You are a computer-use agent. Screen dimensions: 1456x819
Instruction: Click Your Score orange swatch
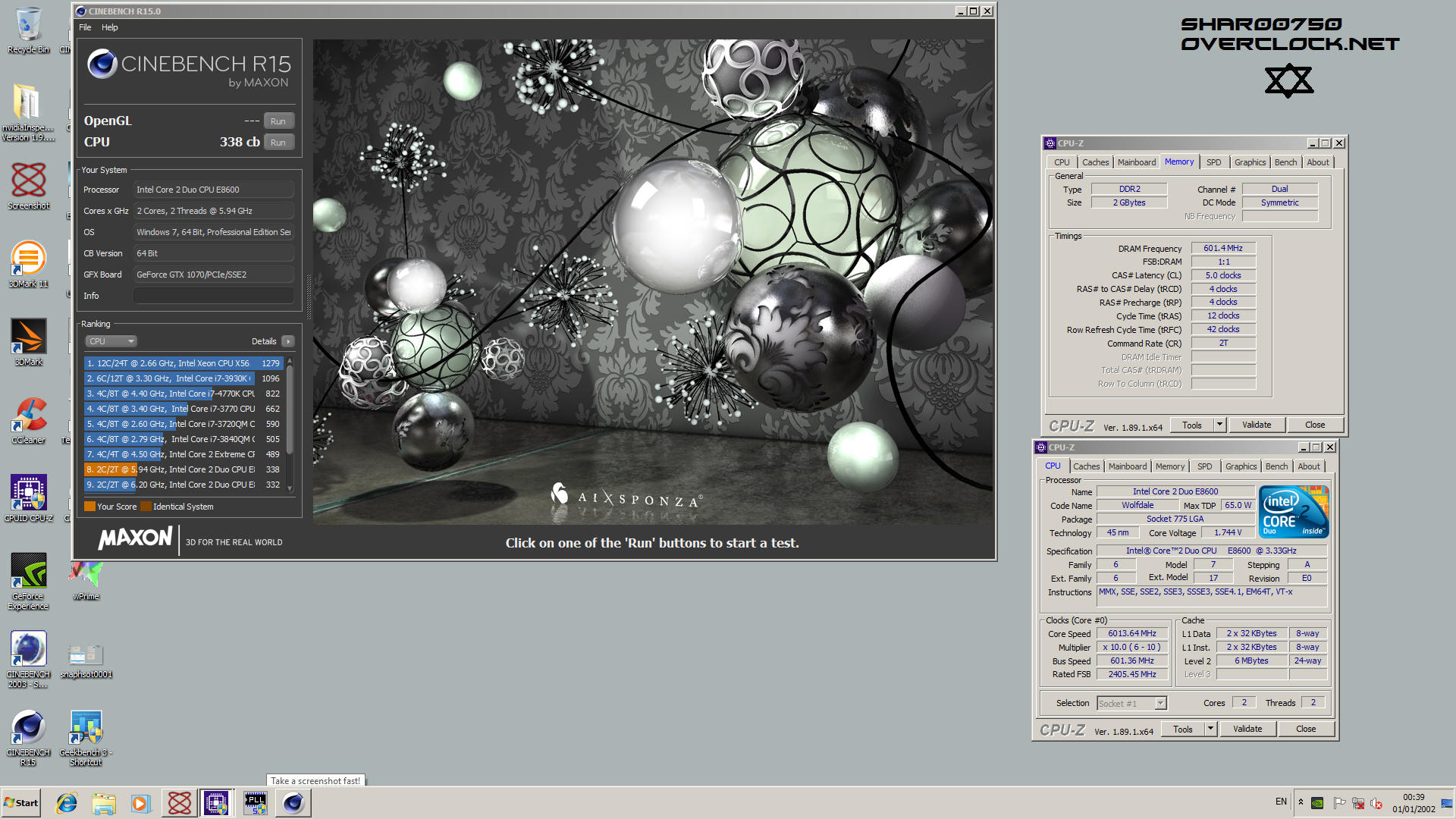tap(89, 507)
